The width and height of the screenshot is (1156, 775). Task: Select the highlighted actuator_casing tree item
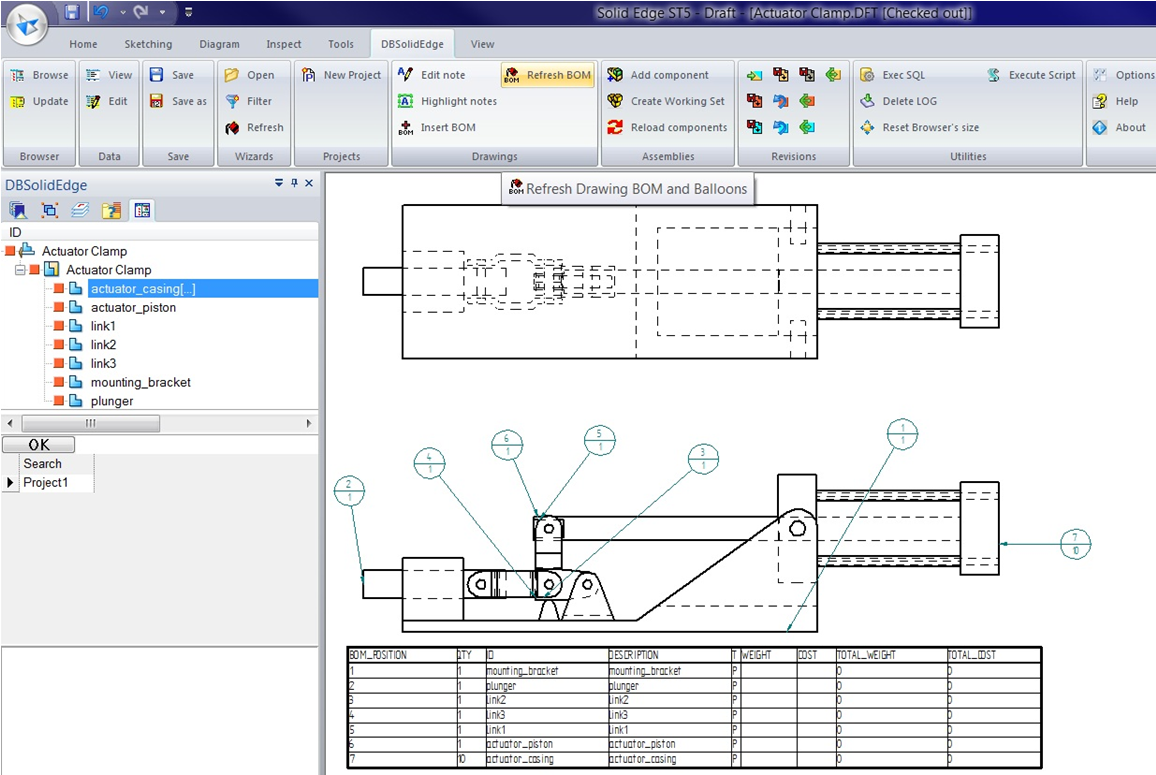(203, 288)
